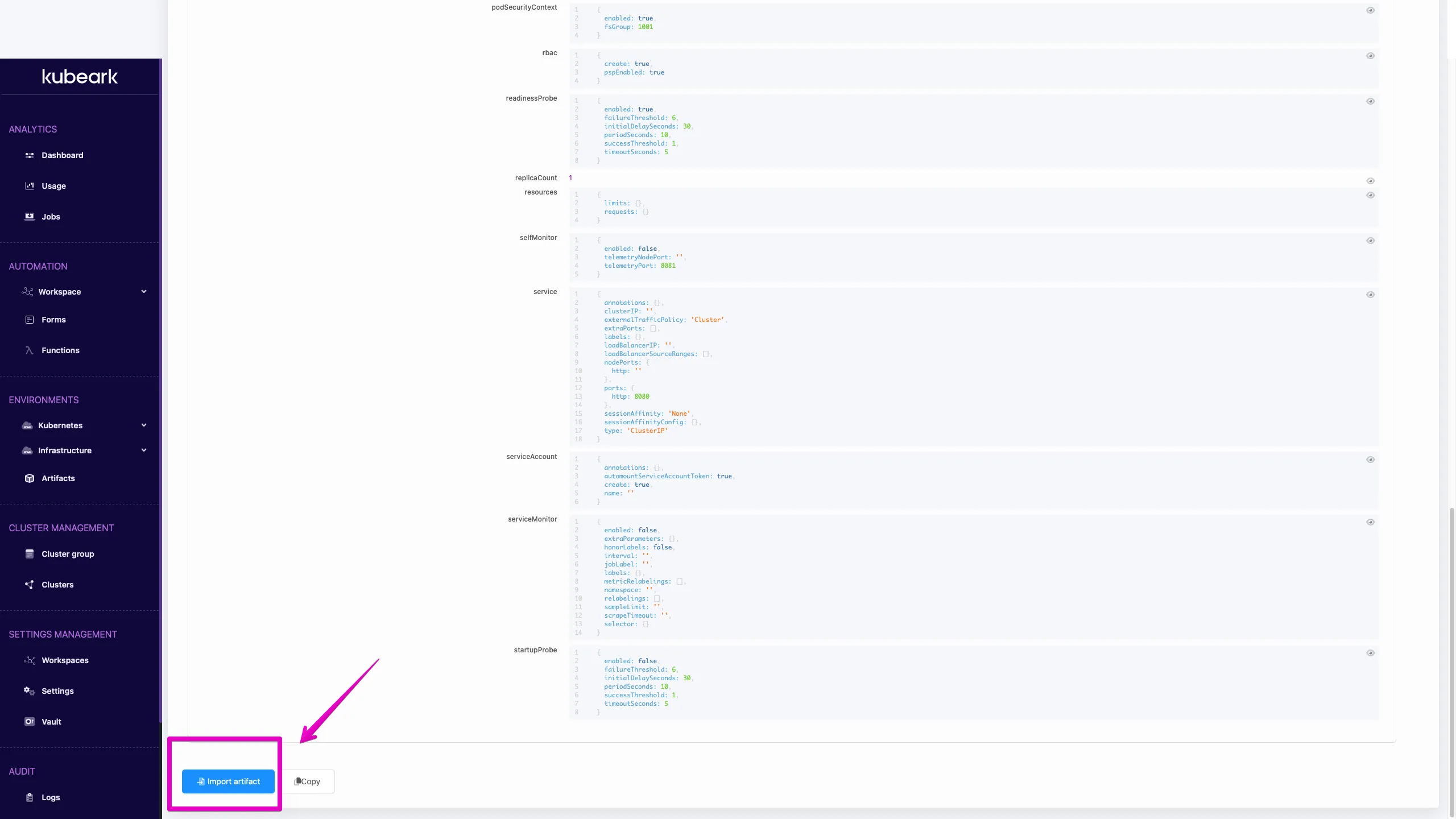The width and height of the screenshot is (1456, 819).
Task: Click the Copy button
Action: point(307,781)
